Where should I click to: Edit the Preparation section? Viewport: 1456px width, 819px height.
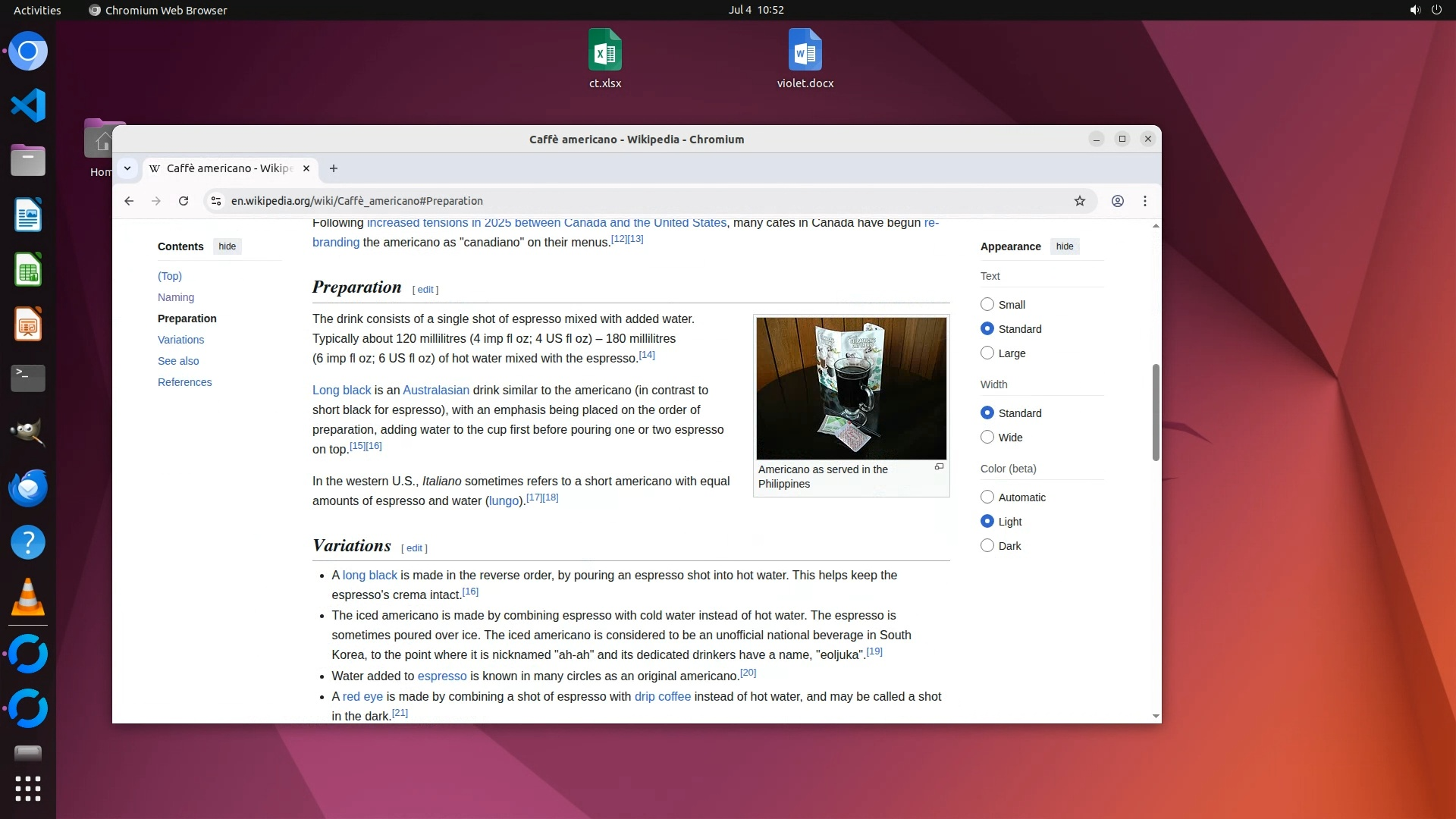point(425,290)
